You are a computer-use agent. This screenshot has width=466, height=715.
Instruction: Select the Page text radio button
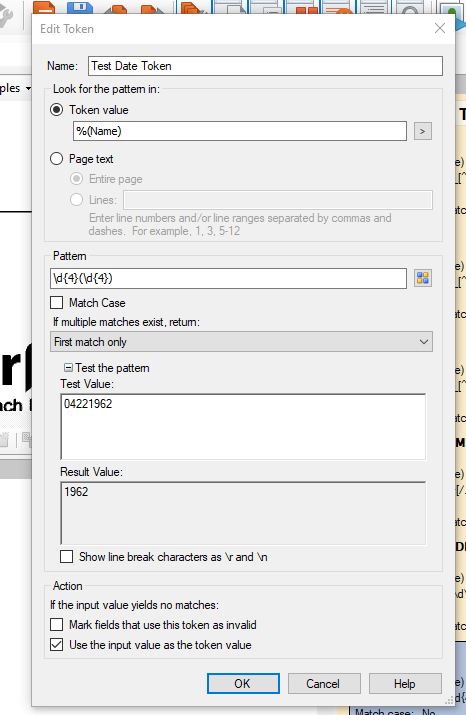tap(57, 159)
